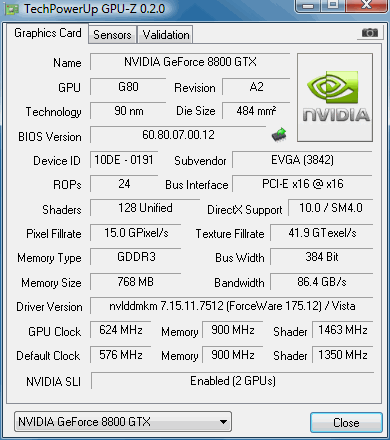Click the Memory Type field GDDR3

pos(136,257)
